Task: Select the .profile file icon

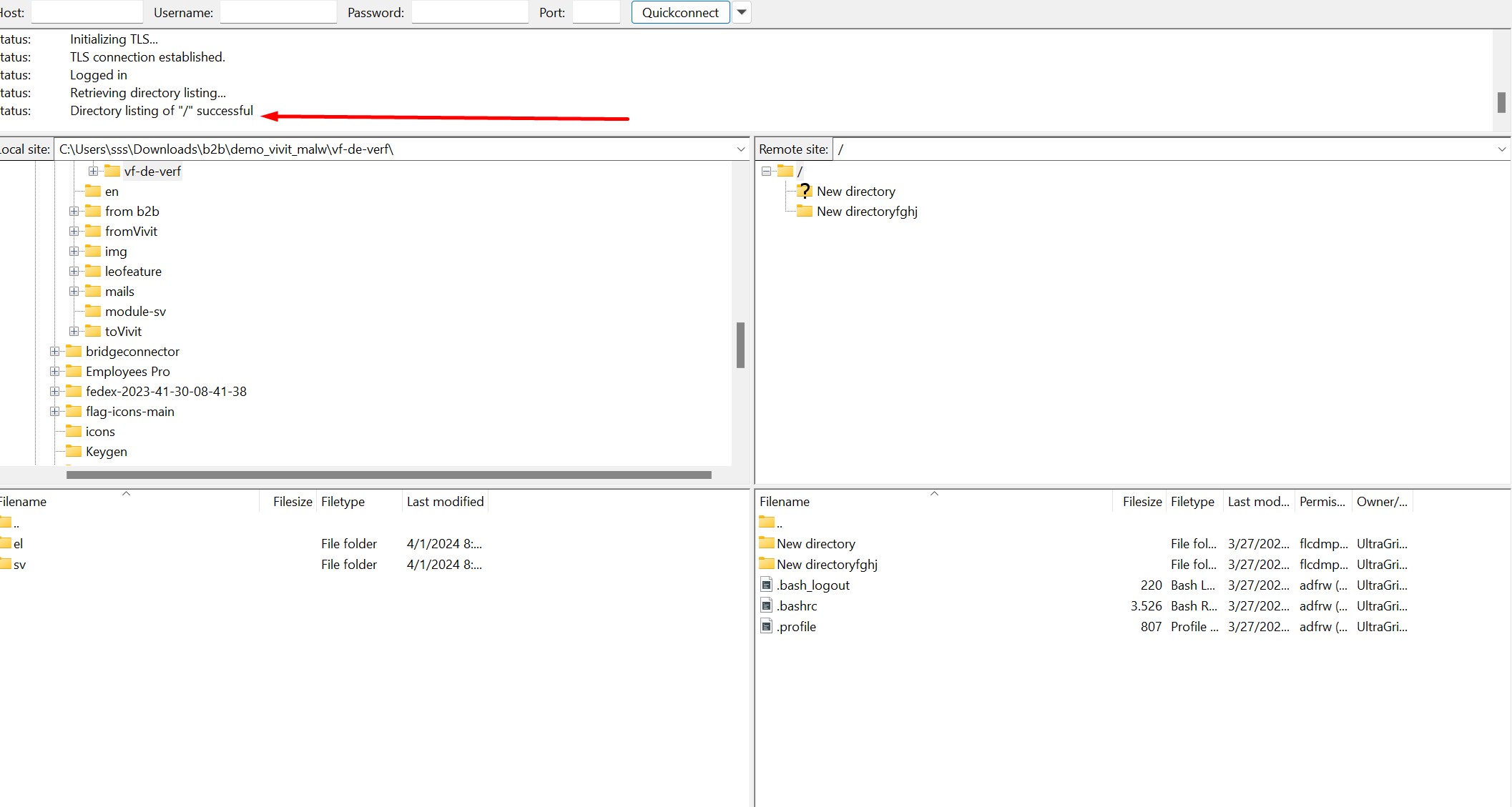Action: 767,626
